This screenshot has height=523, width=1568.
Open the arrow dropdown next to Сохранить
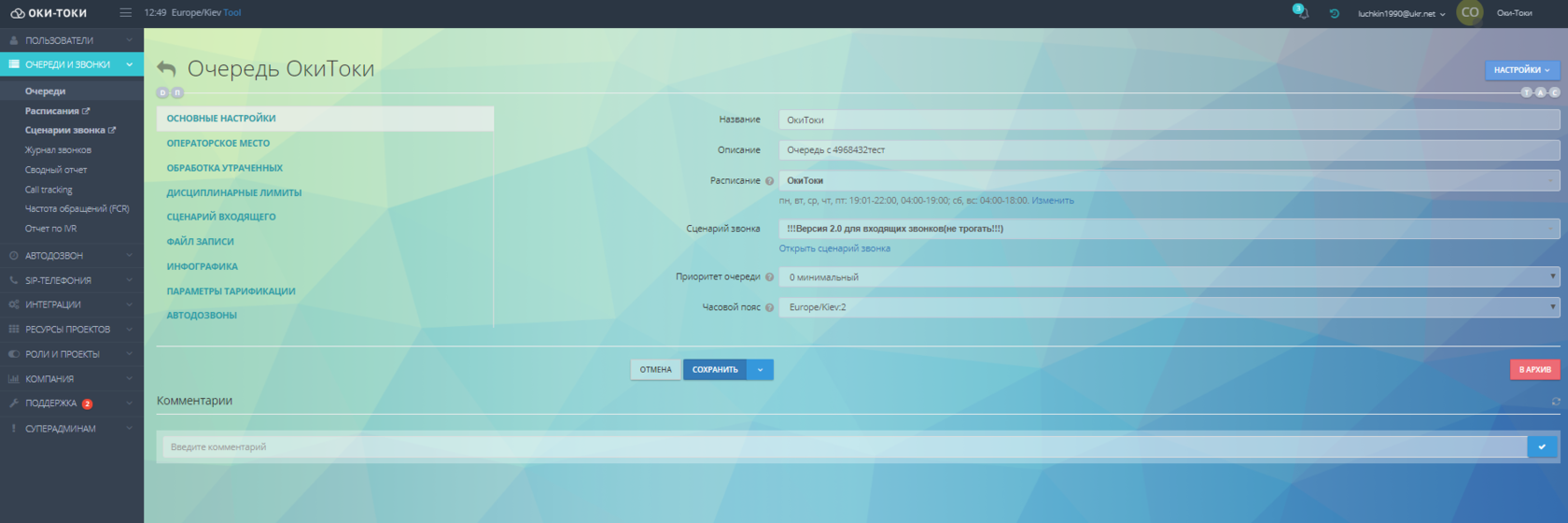(761, 370)
